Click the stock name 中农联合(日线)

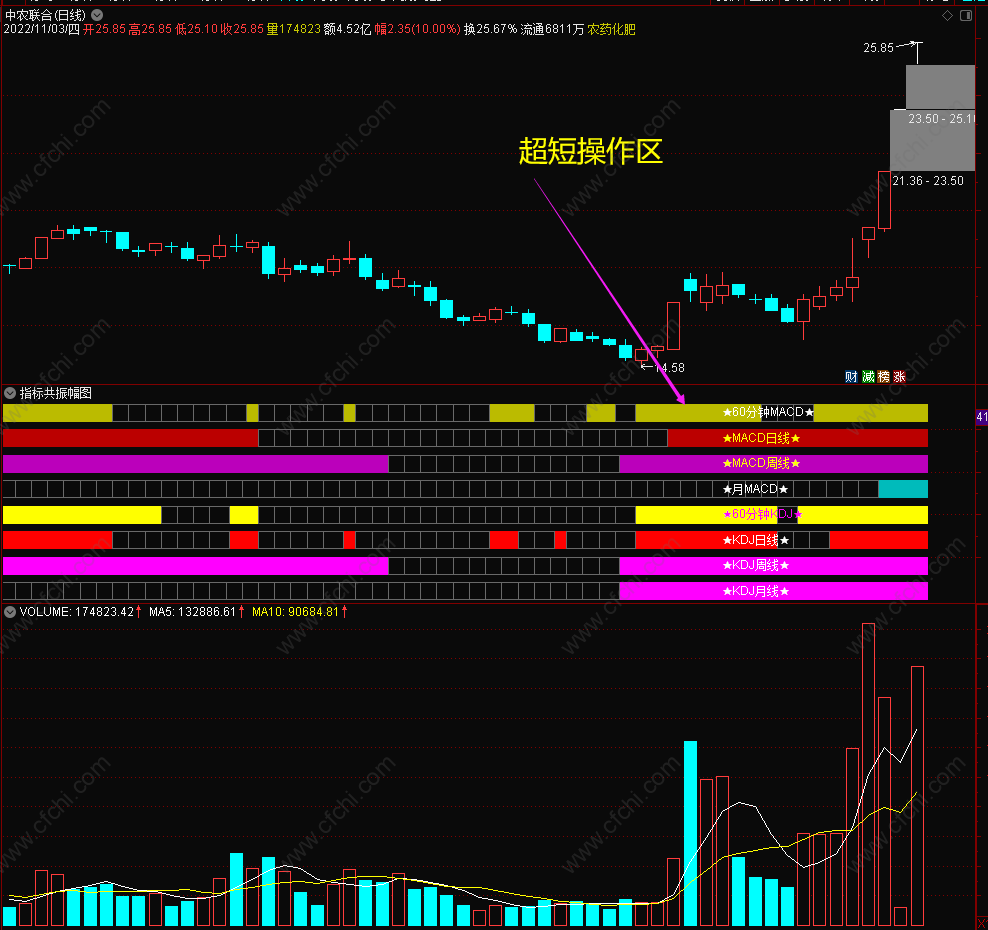45,15
